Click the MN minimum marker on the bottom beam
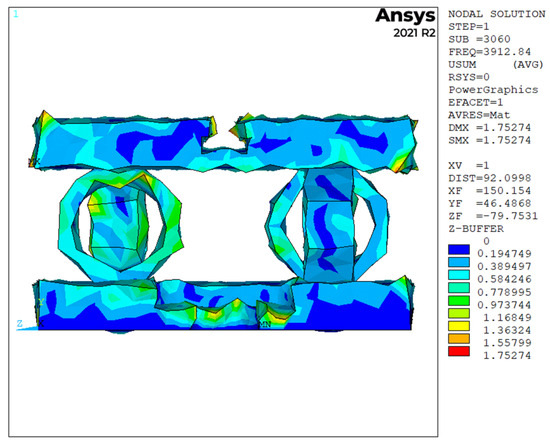The height and width of the screenshot is (444, 550). (265, 325)
